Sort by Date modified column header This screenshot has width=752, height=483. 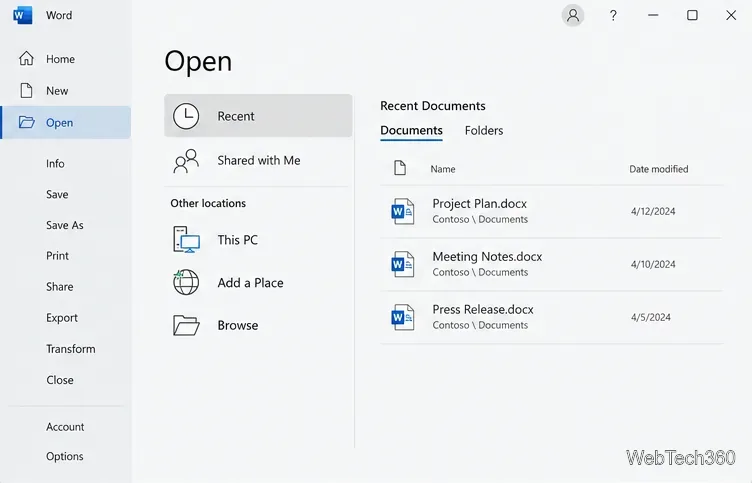tap(658, 169)
